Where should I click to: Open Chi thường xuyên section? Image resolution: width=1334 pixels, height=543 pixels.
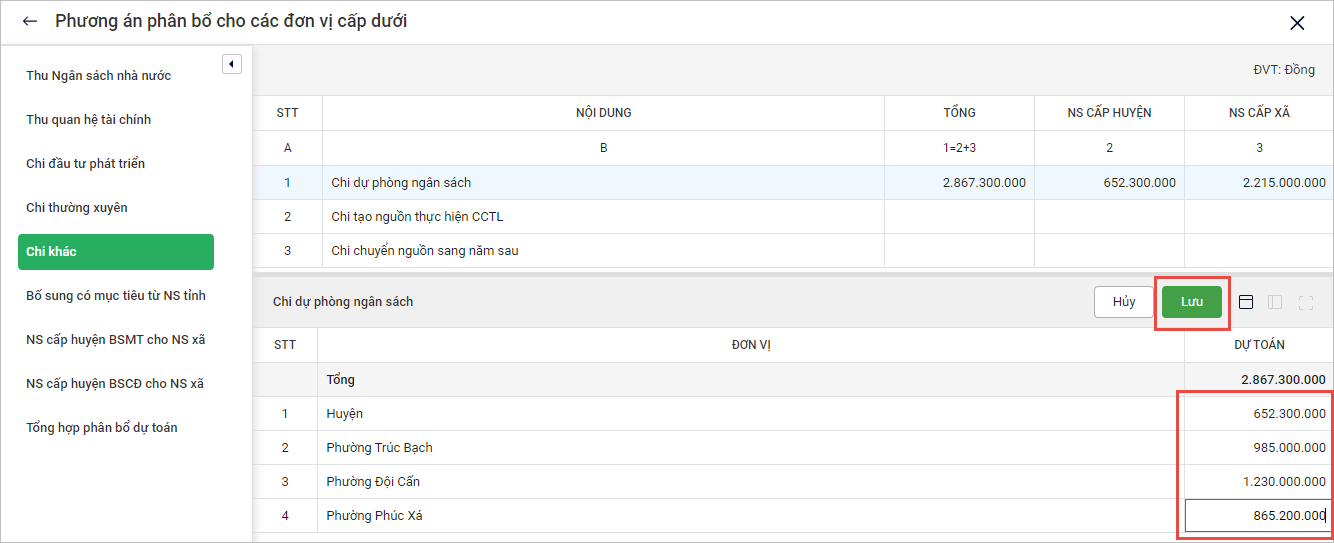(x=77, y=208)
